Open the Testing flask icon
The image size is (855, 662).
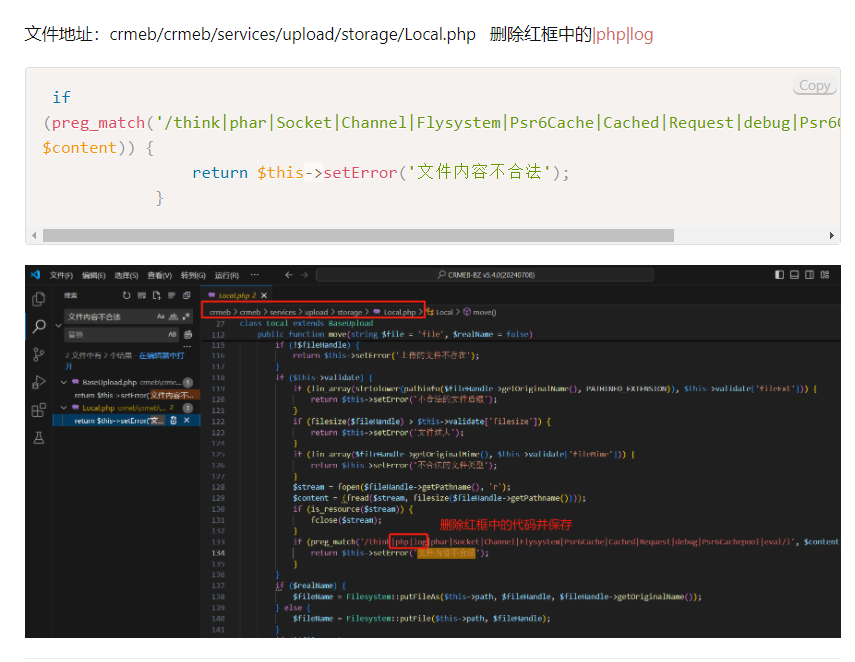click(39, 437)
